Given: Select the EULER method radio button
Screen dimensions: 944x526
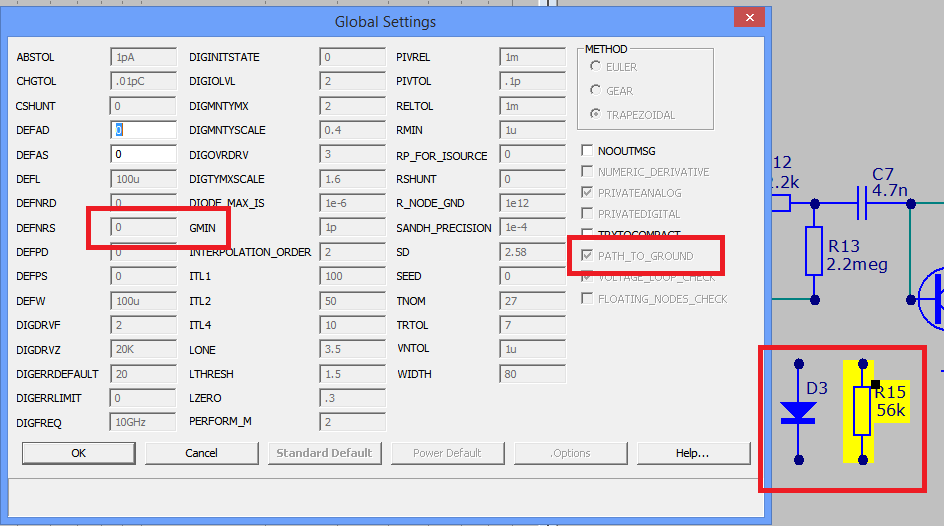Looking at the screenshot, I should click(596, 67).
